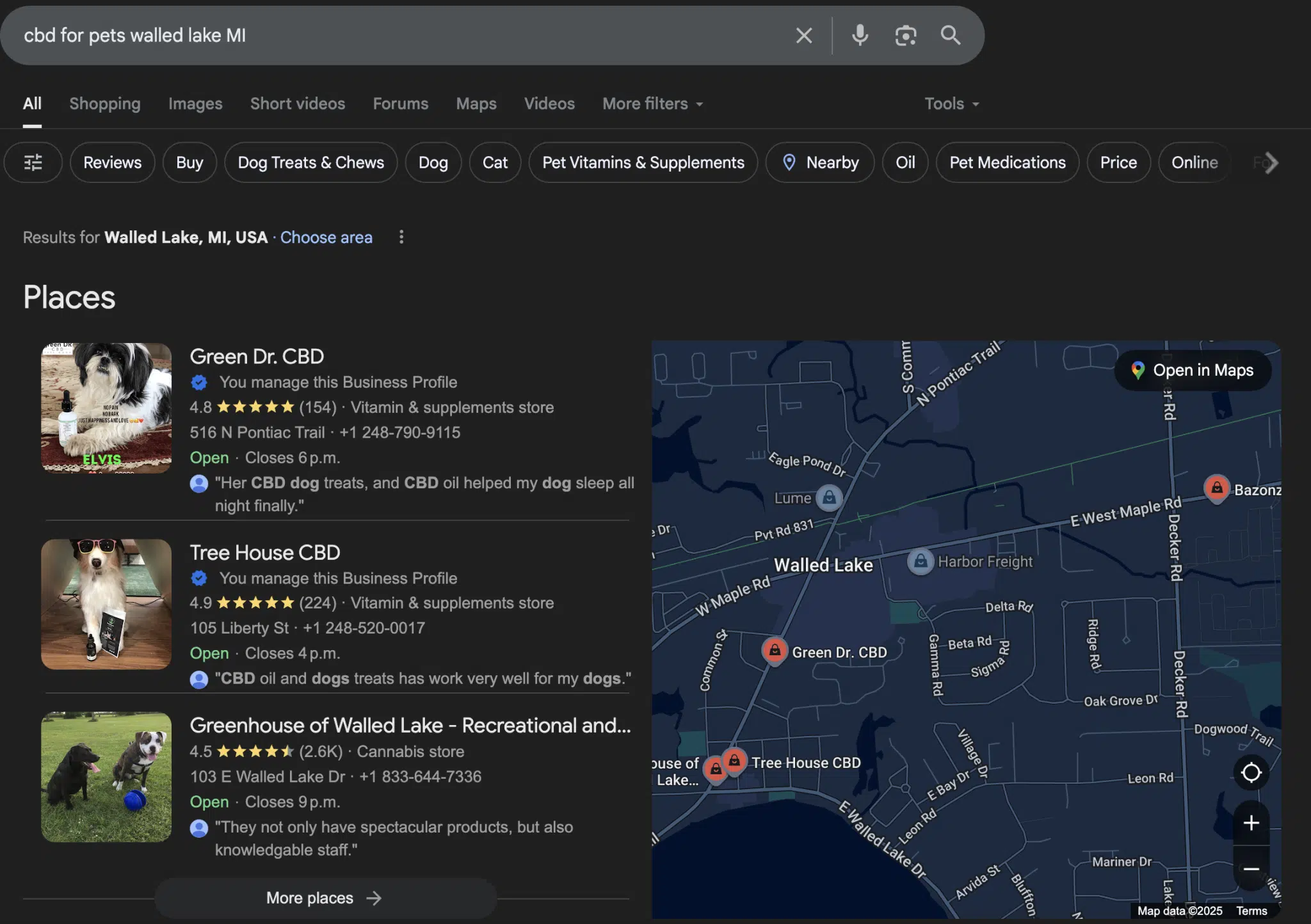
Task: Switch to the Short videos tab
Action: (298, 104)
